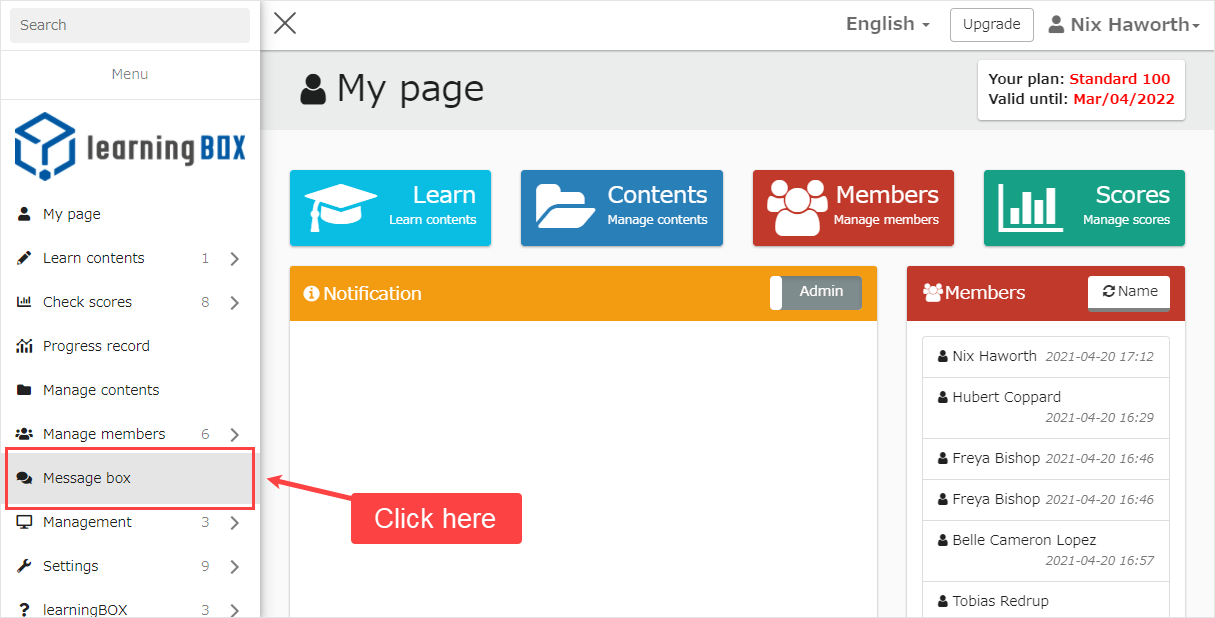The height and width of the screenshot is (618, 1215).
Task: Click the Progress record chart icon
Action: 25,346
